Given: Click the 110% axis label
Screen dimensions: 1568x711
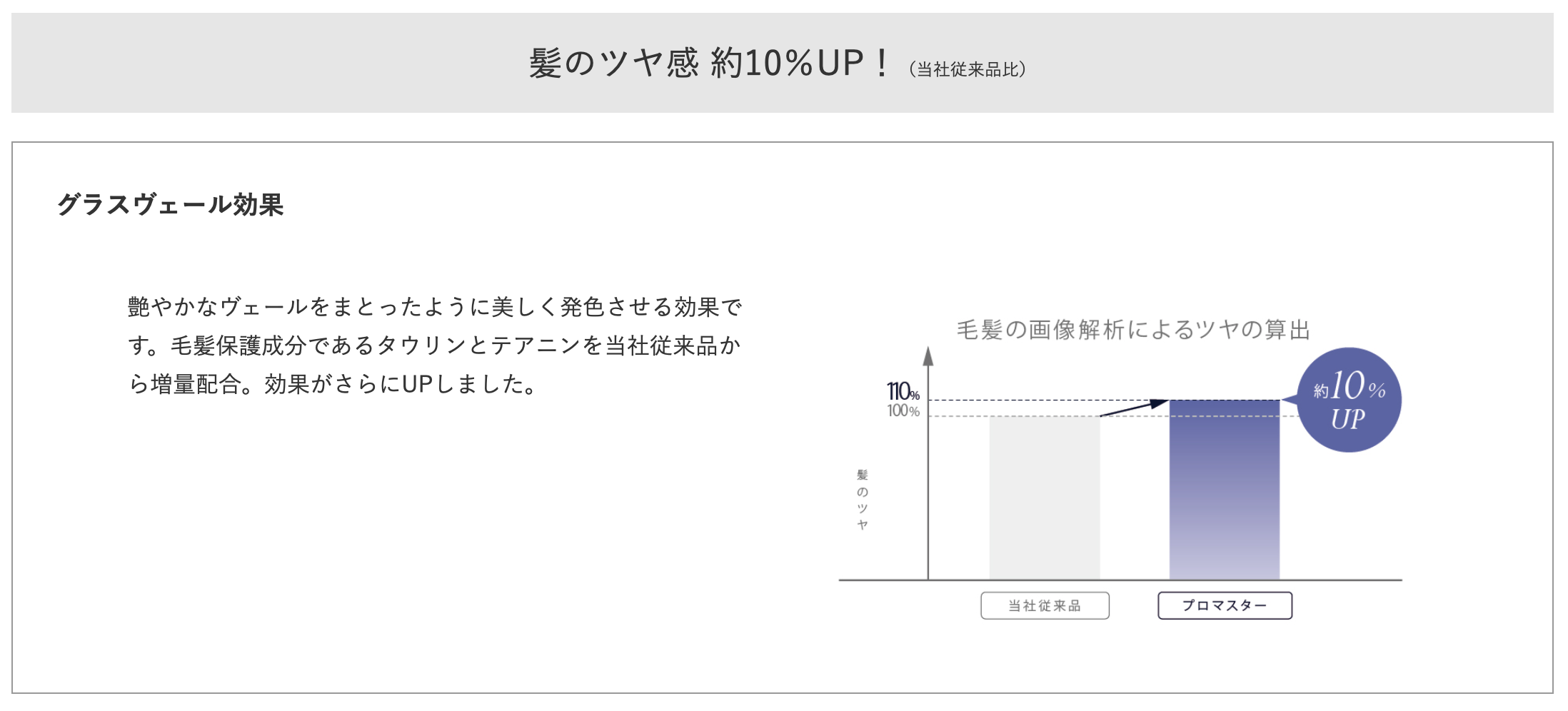Looking at the screenshot, I should click(903, 392).
